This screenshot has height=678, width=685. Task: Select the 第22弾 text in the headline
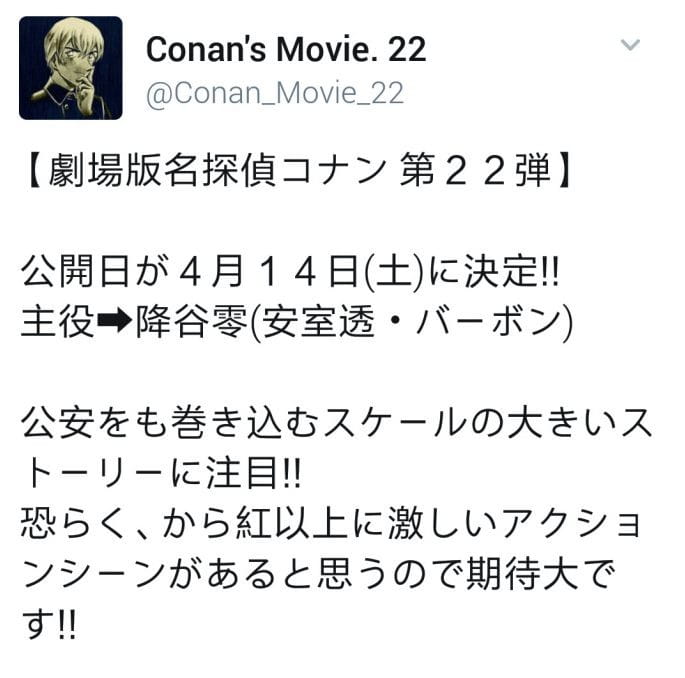pos(475,171)
